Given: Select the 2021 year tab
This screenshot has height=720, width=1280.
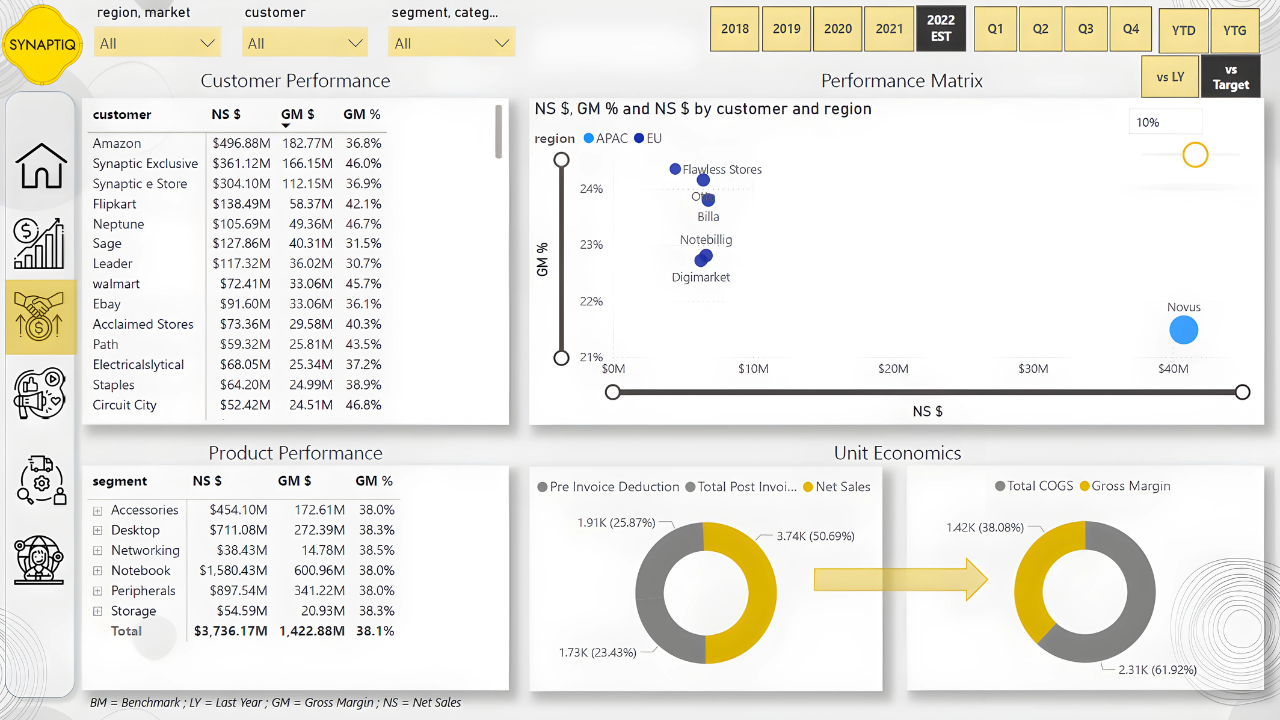Looking at the screenshot, I should click(889, 29).
